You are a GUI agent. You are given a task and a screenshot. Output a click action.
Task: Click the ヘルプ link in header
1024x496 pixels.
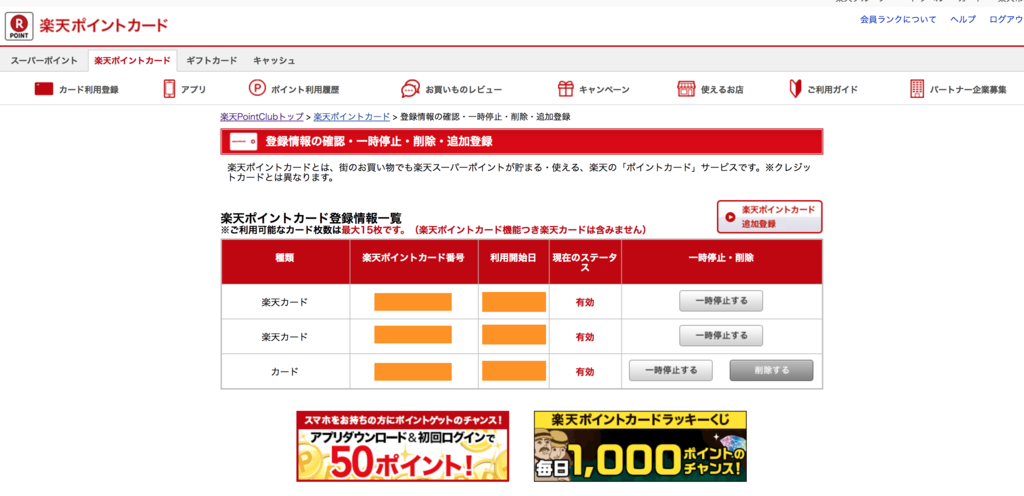point(963,20)
